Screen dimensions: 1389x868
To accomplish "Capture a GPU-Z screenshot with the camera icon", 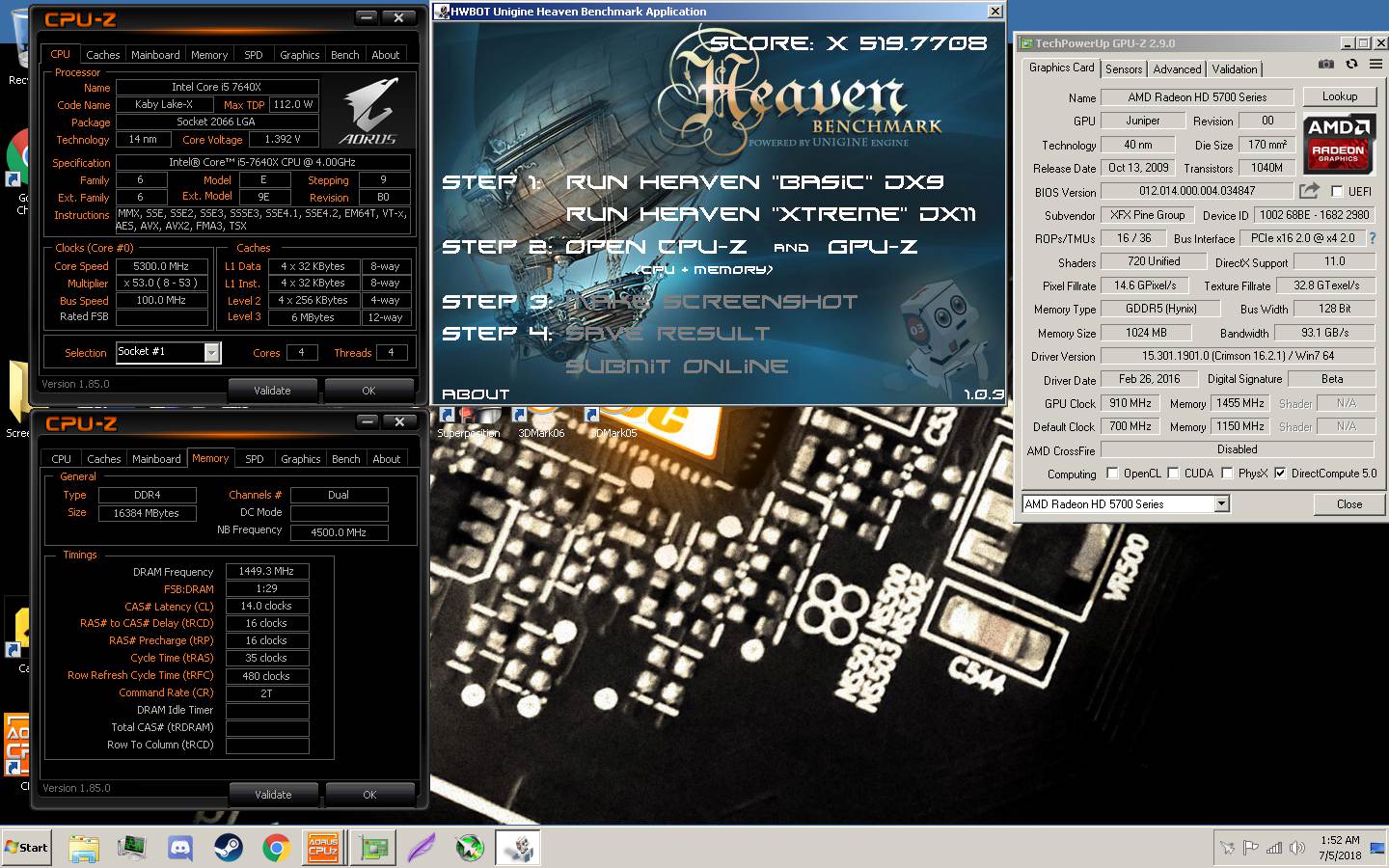I will pos(1326,65).
